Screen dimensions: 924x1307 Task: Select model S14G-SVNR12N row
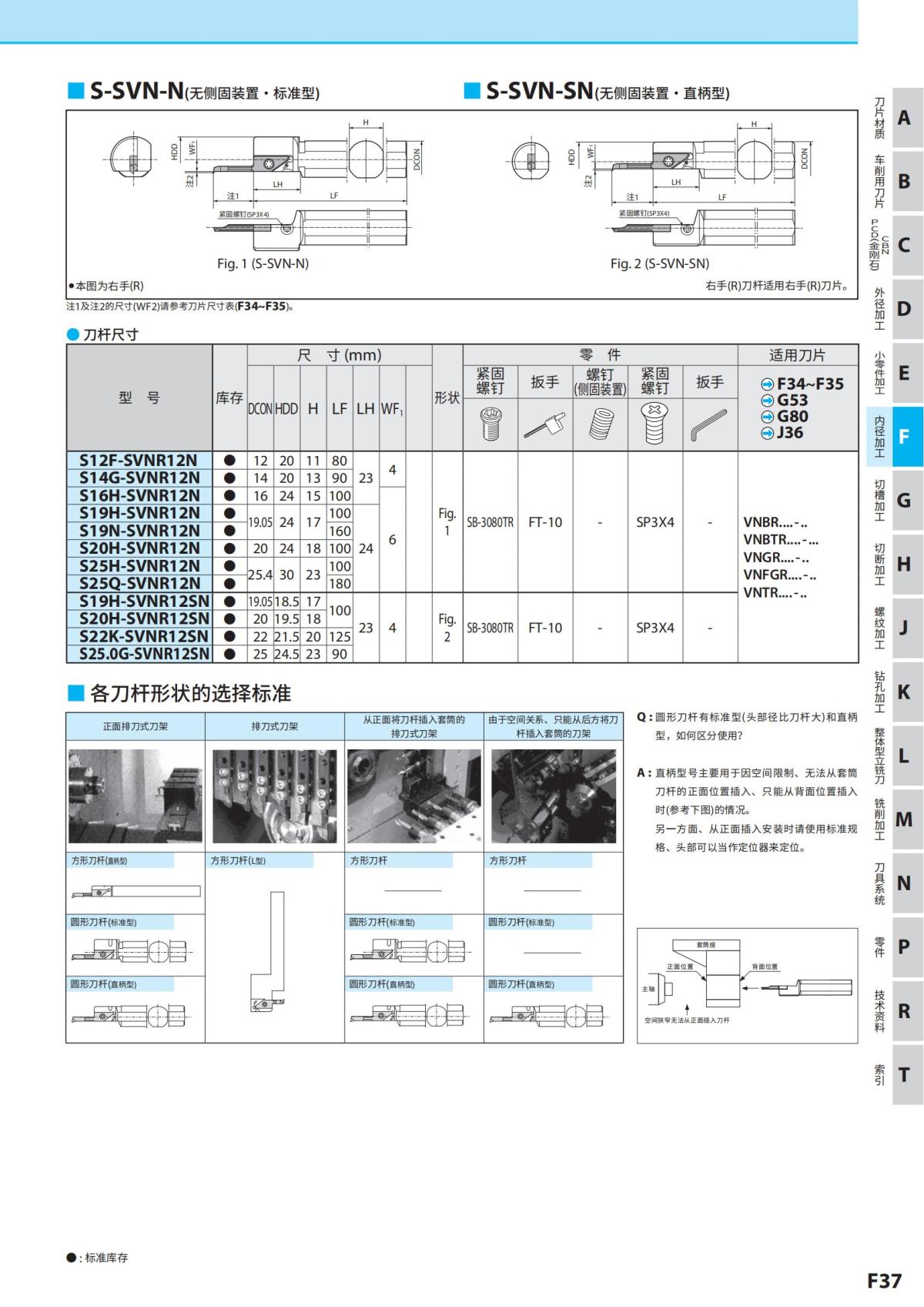139,478
